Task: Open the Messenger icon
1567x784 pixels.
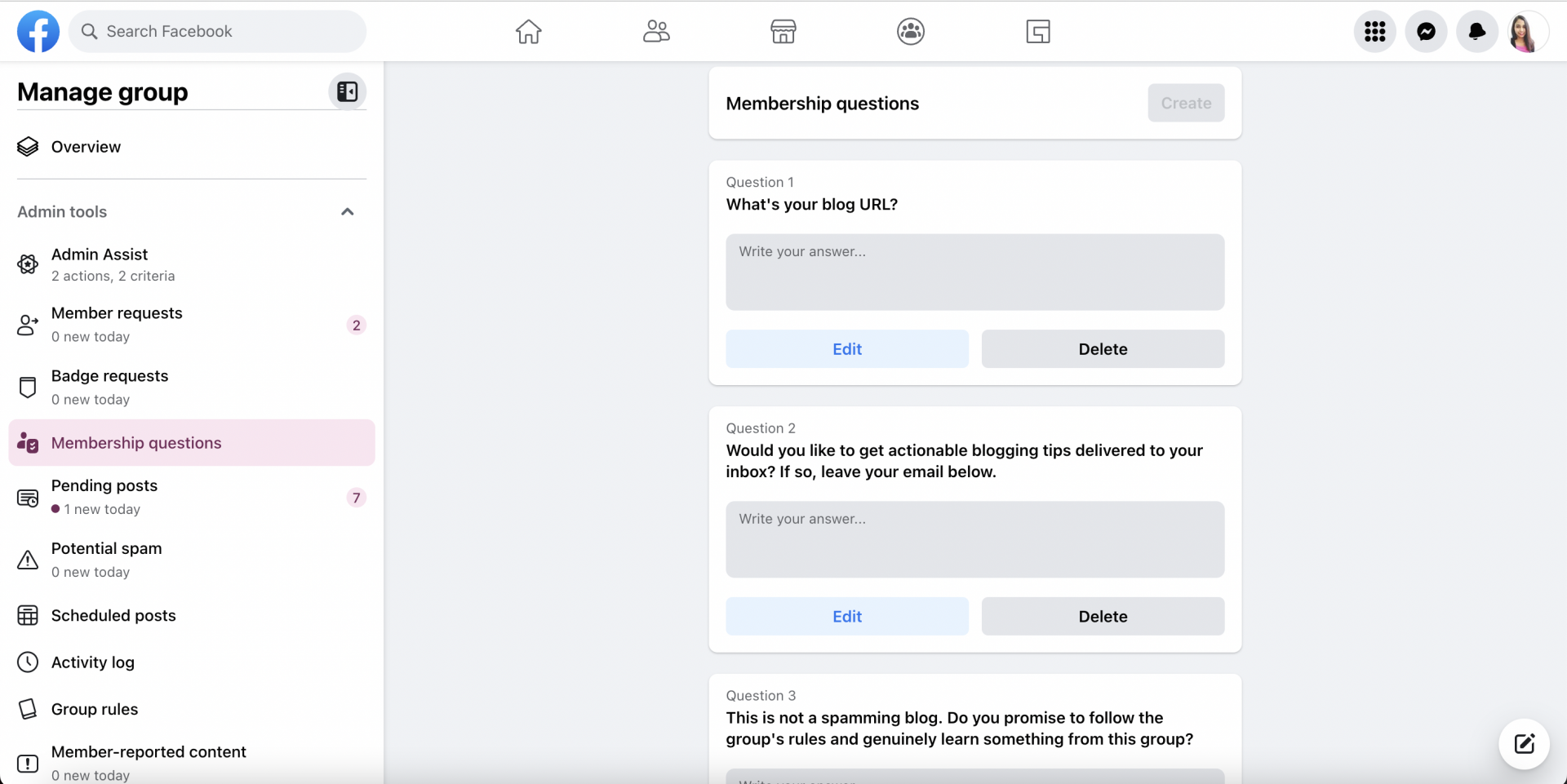Action: [x=1426, y=31]
